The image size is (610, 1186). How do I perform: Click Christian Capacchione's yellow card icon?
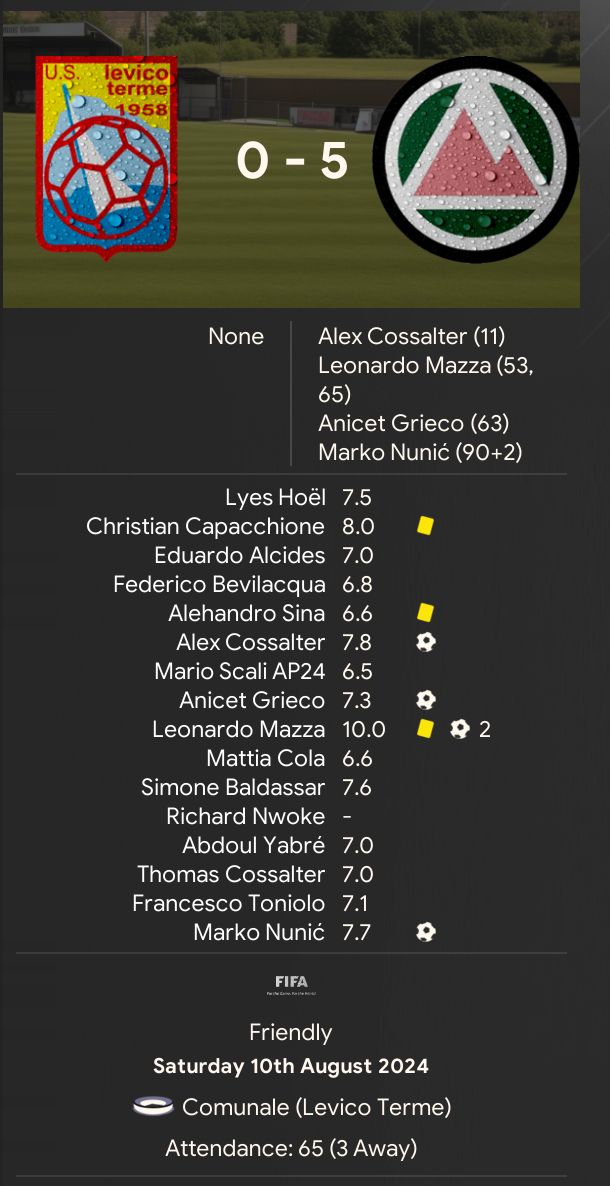point(425,526)
